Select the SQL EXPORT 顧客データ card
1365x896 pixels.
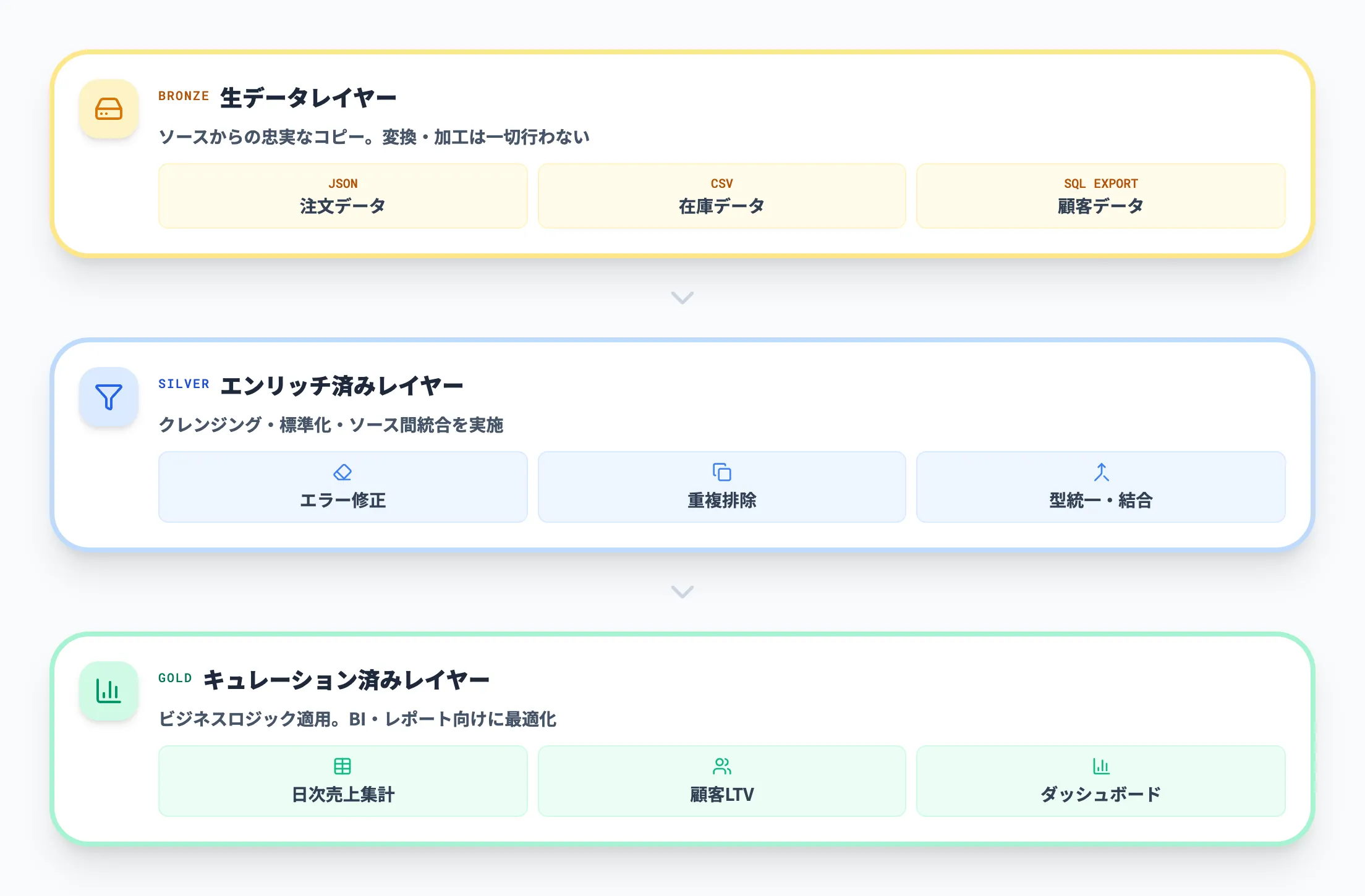pos(1100,196)
